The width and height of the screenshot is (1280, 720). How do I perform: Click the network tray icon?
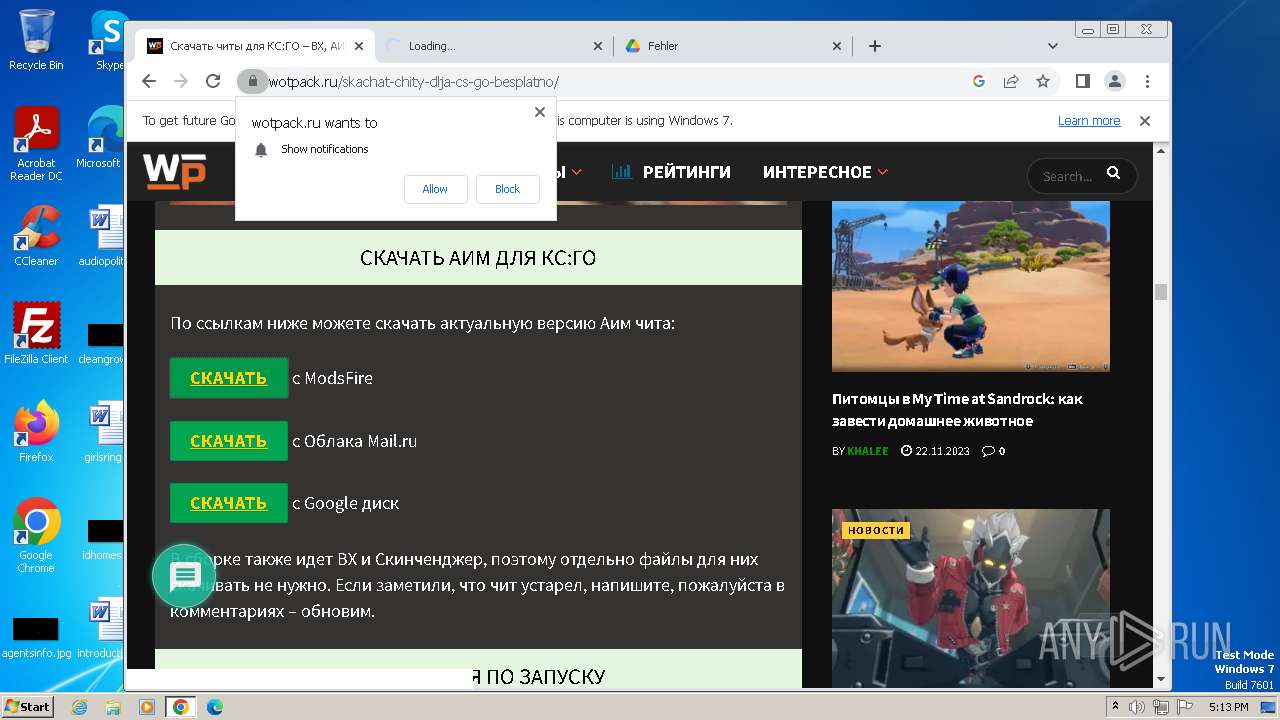tap(1160, 707)
